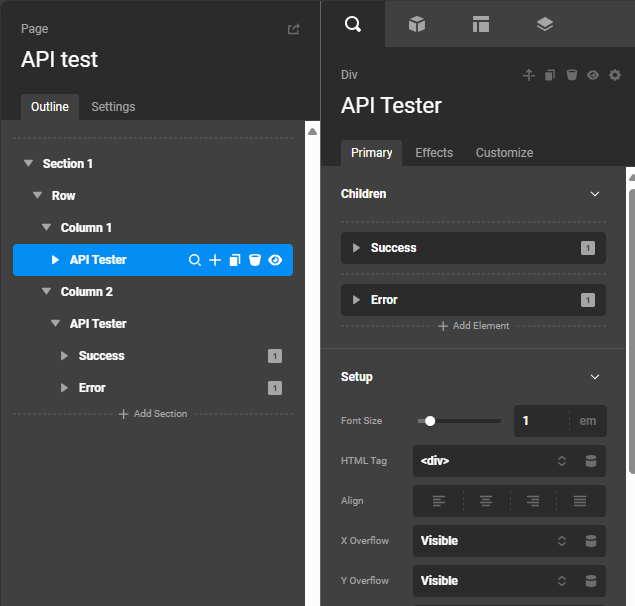This screenshot has height=606, width=635.
Task: Click the page export icon
Action: coord(293,30)
